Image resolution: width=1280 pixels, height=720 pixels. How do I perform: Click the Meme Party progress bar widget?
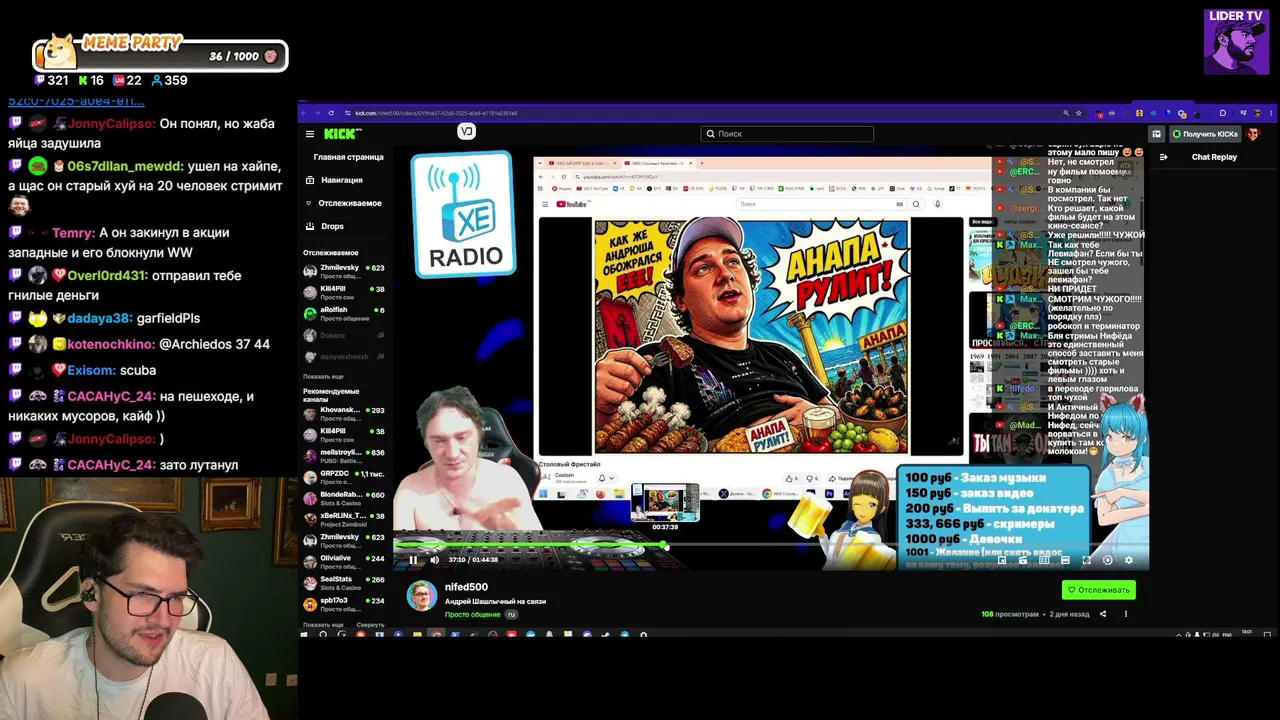[x=160, y=54]
